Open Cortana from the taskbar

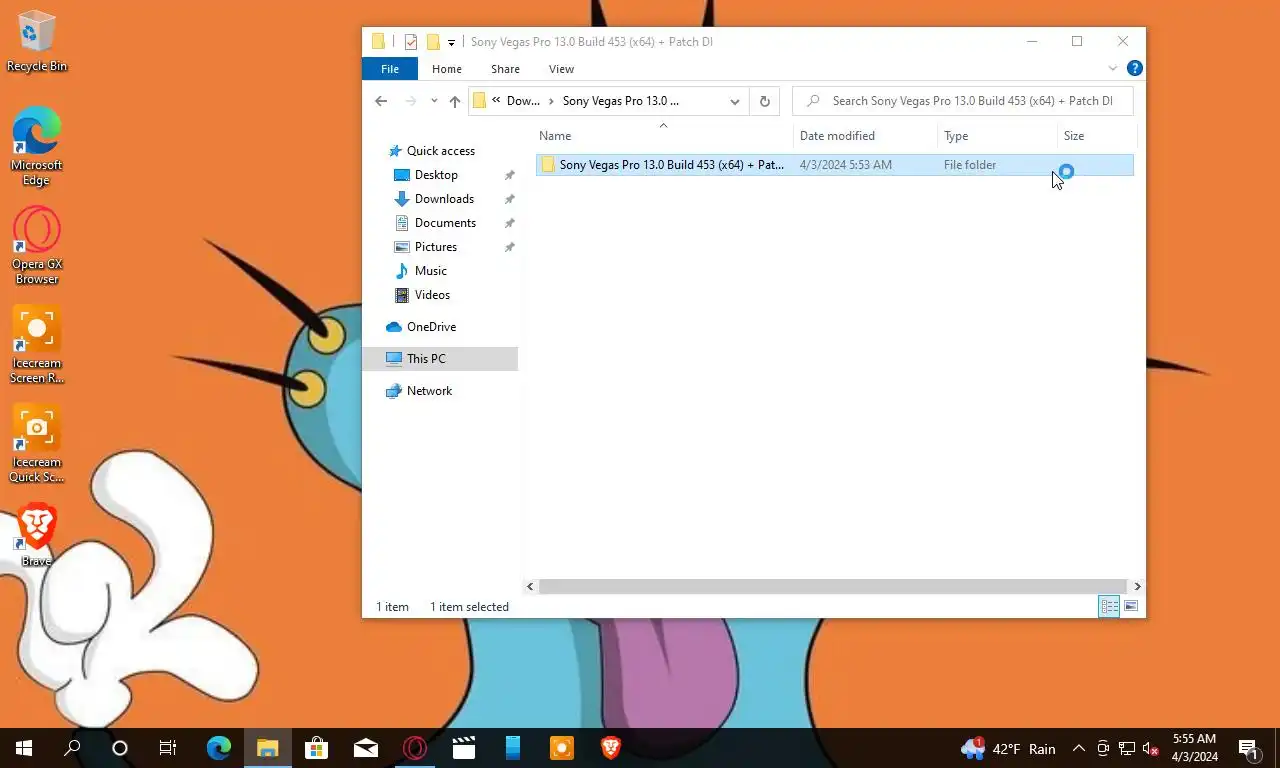[120, 748]
